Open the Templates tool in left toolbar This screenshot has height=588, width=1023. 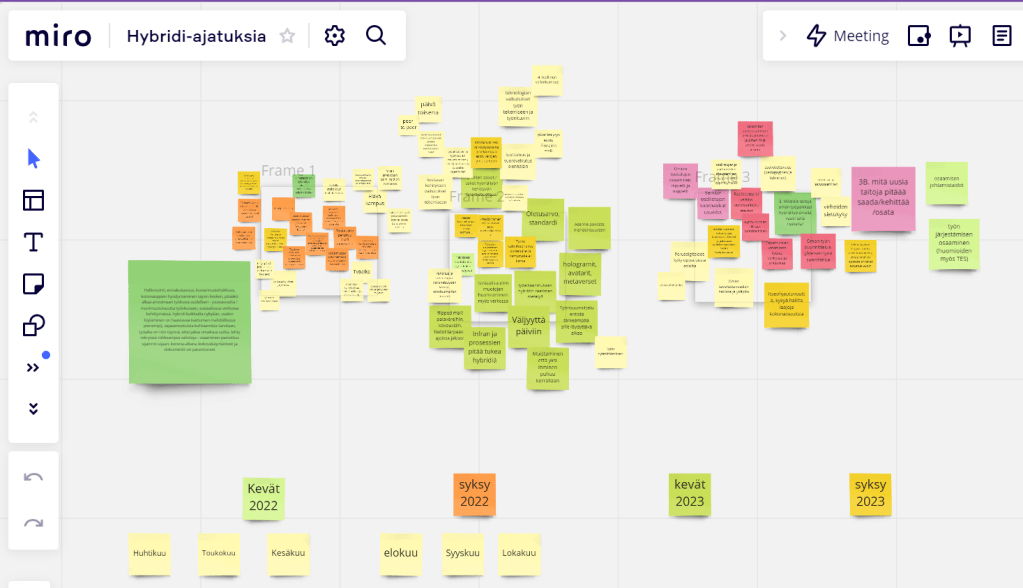pos(33,200)
